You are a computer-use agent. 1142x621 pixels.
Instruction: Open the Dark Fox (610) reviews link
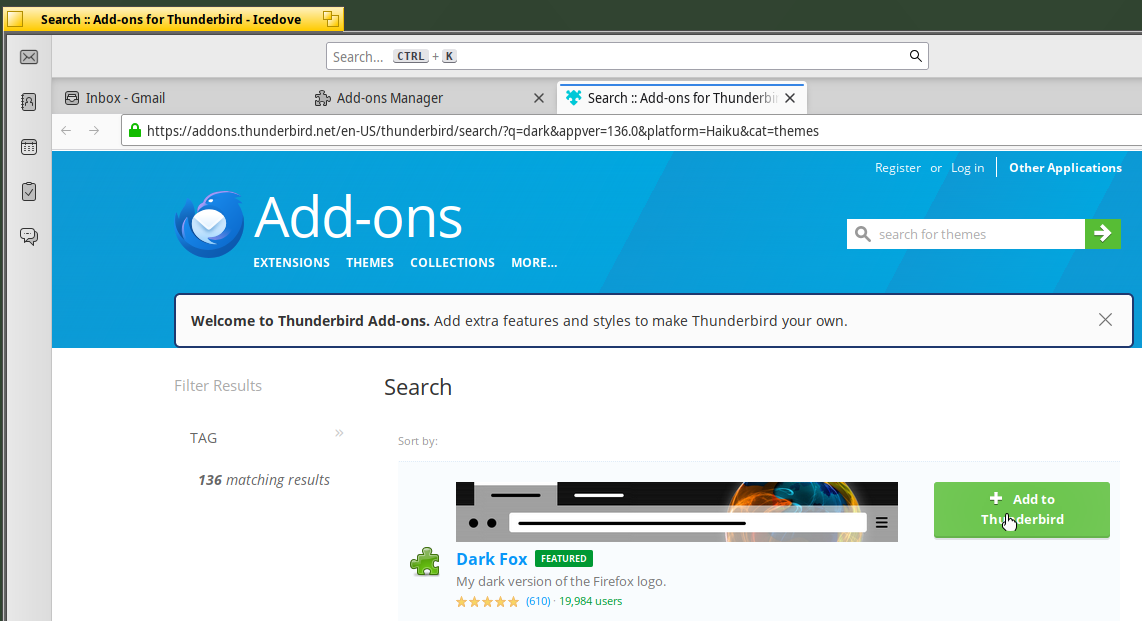[538, 601]
